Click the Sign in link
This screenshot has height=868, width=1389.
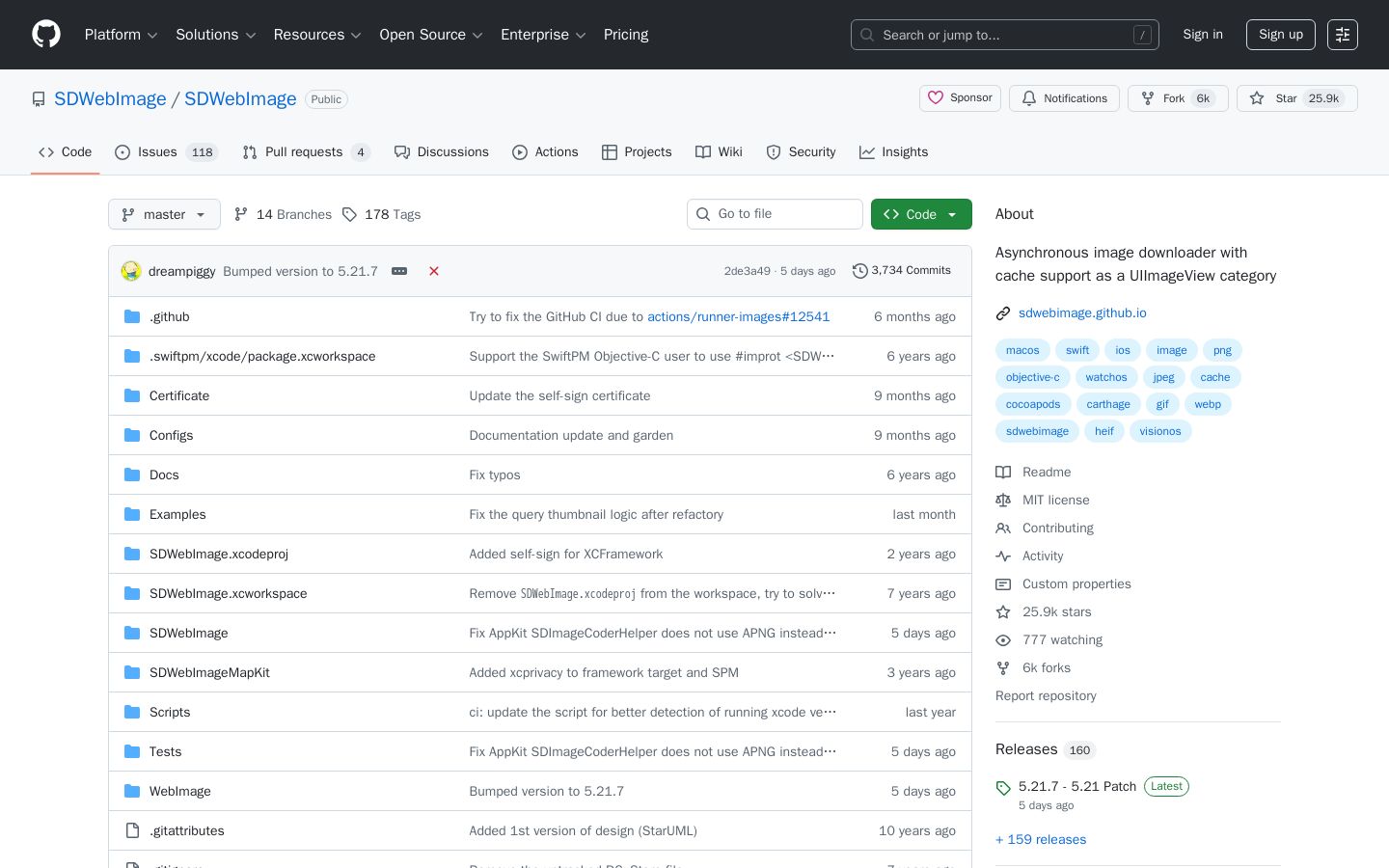coord(1203,35)
